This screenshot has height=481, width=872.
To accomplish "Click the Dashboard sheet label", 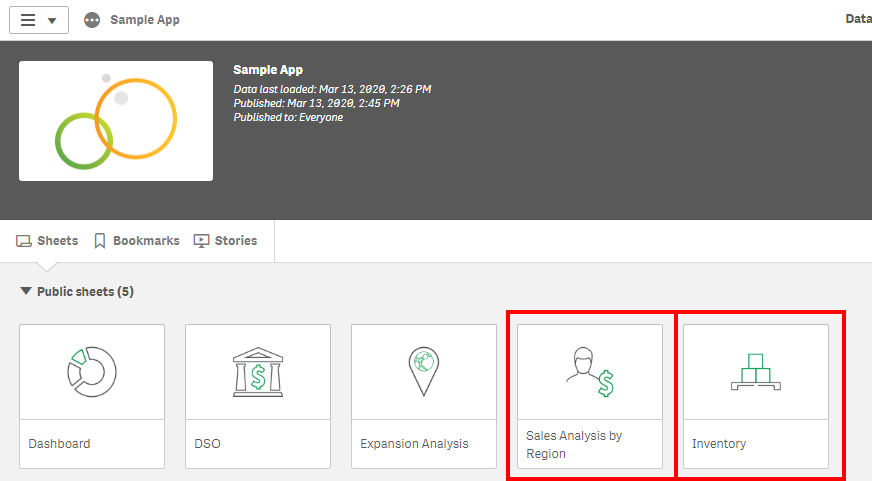I will (59, 444).
